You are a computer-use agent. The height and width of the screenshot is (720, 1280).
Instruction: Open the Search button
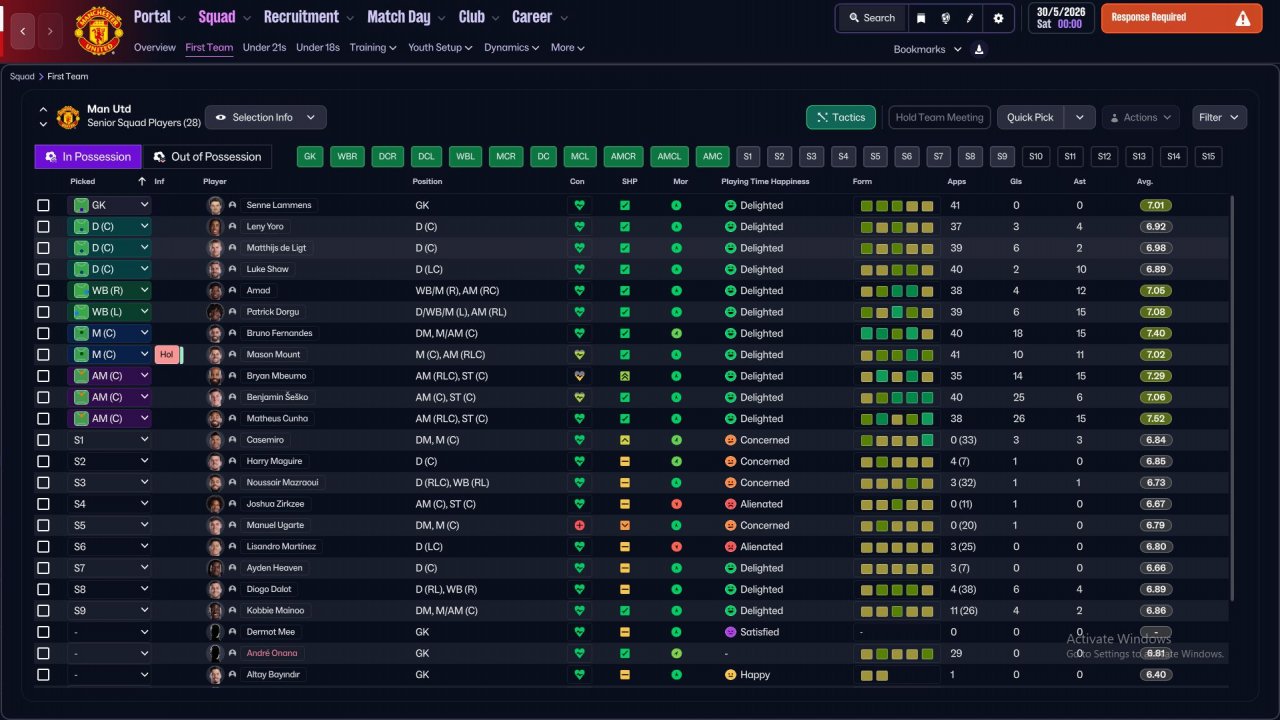click(x=871, y=18)
